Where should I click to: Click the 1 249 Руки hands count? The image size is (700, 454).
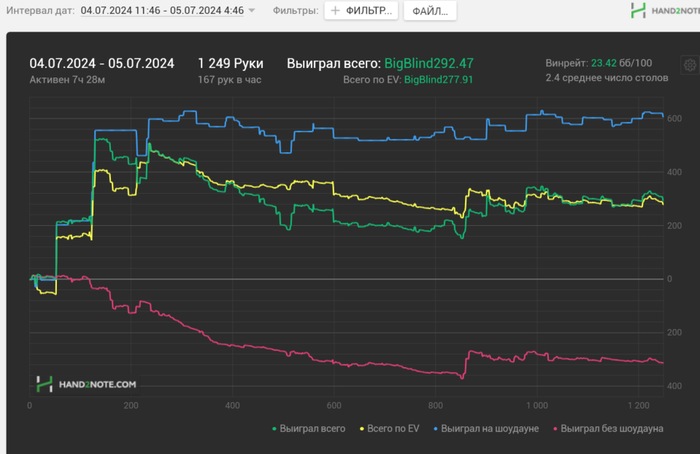pos(230,63)
